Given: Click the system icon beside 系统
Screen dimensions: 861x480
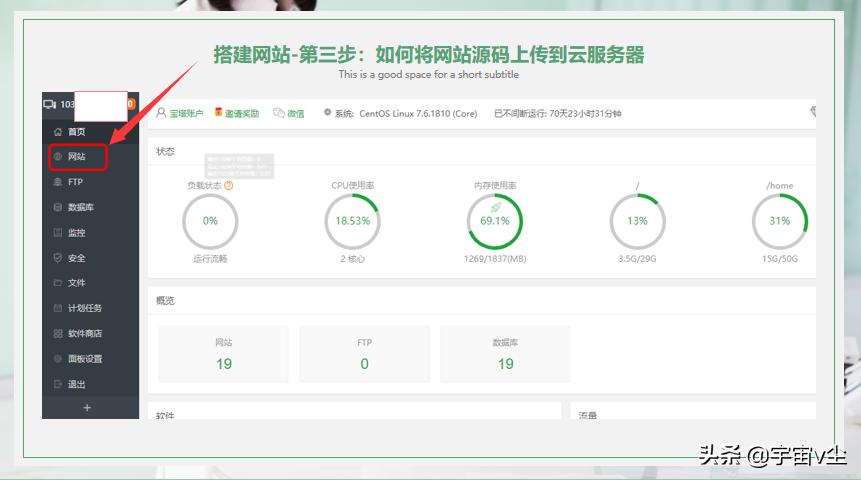Looking at the screenshot, I should click(327, 112).
